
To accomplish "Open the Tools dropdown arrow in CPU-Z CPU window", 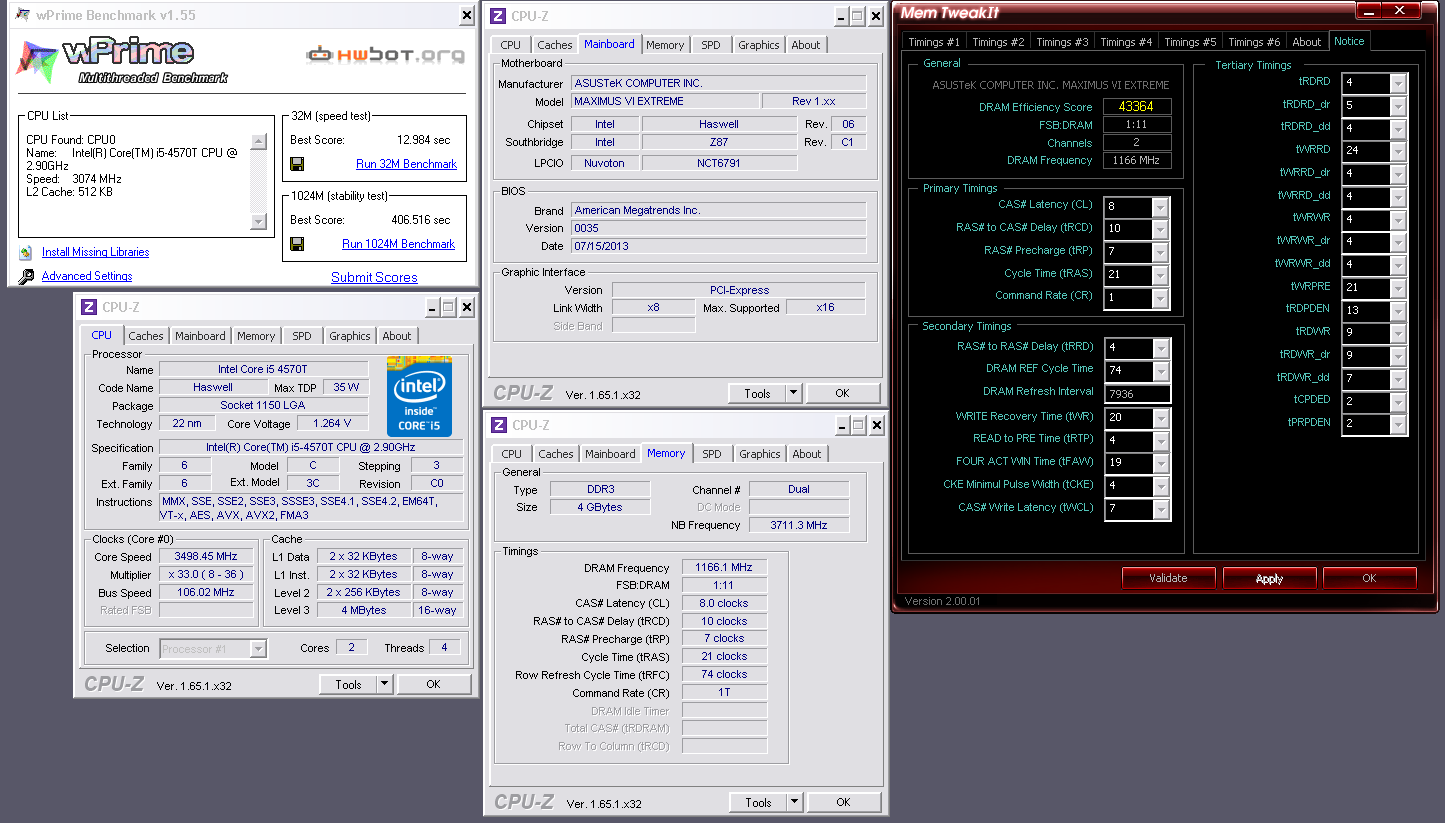I will coord(384,685).
